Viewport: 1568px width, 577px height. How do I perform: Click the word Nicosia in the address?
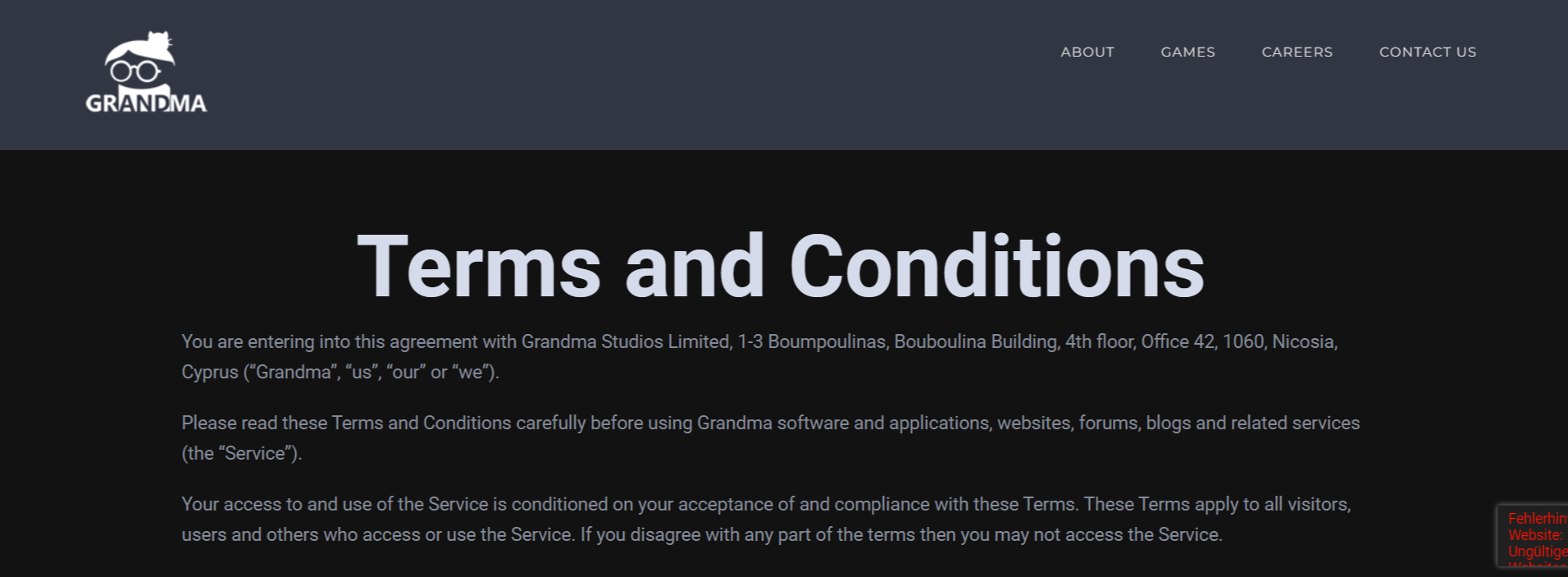click(x=1304, y=341)
